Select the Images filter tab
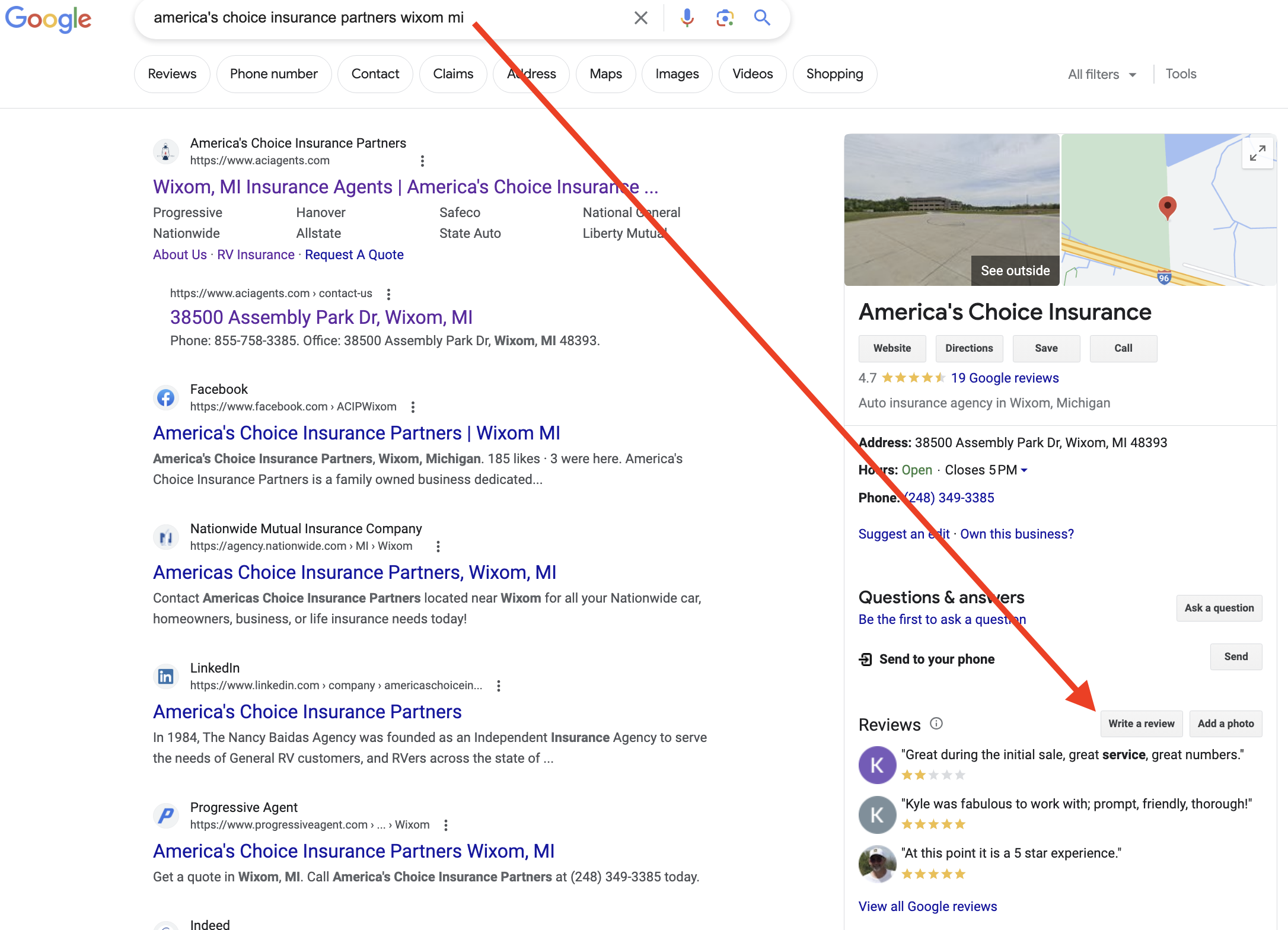1288x930 pixels. (x=677, y=74)
